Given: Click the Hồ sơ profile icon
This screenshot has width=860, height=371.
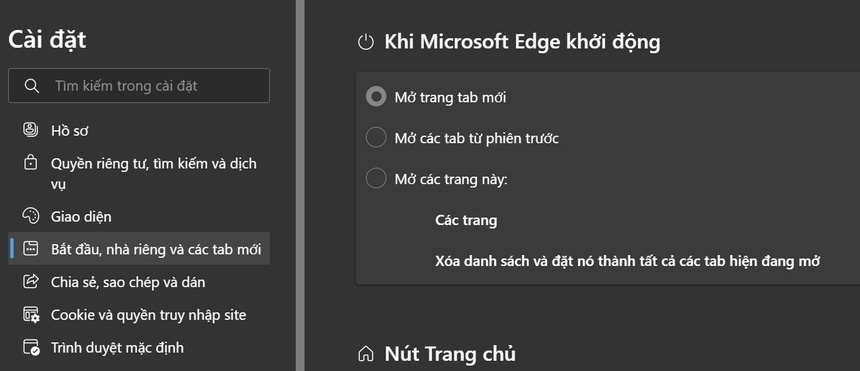Looking at the screenshot, I should coord(31,131).
